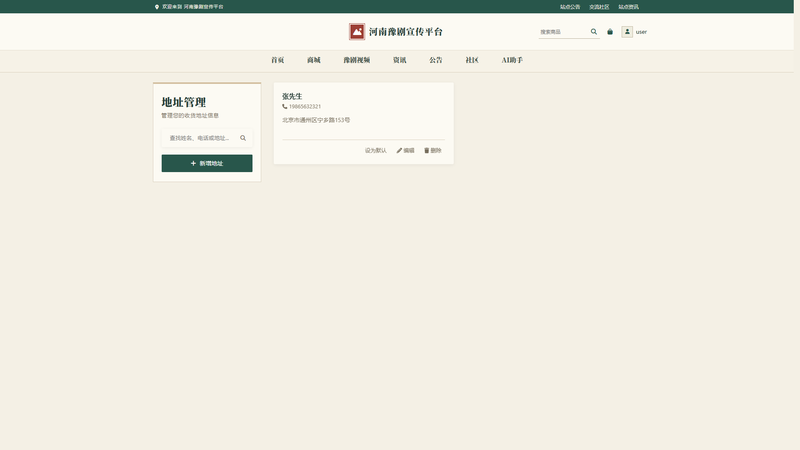800x450 pixels.
Task: Open the 首页 nav item
Action: pyautogui.click(x=278, y=60)
